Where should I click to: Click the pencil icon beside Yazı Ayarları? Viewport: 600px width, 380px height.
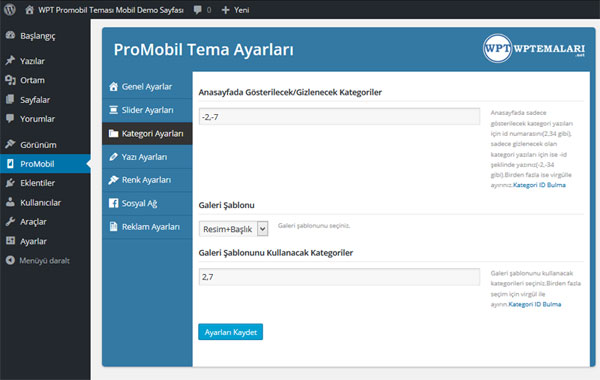113,157
